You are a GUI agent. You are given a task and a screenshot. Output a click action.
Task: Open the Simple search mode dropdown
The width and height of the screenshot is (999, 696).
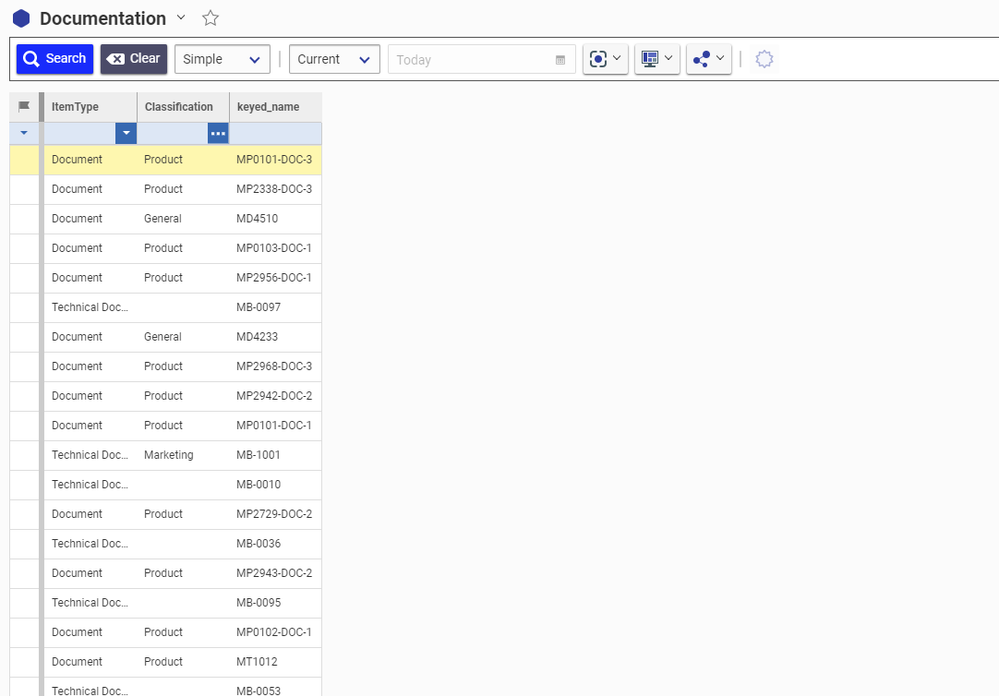(x=222, y=59)
